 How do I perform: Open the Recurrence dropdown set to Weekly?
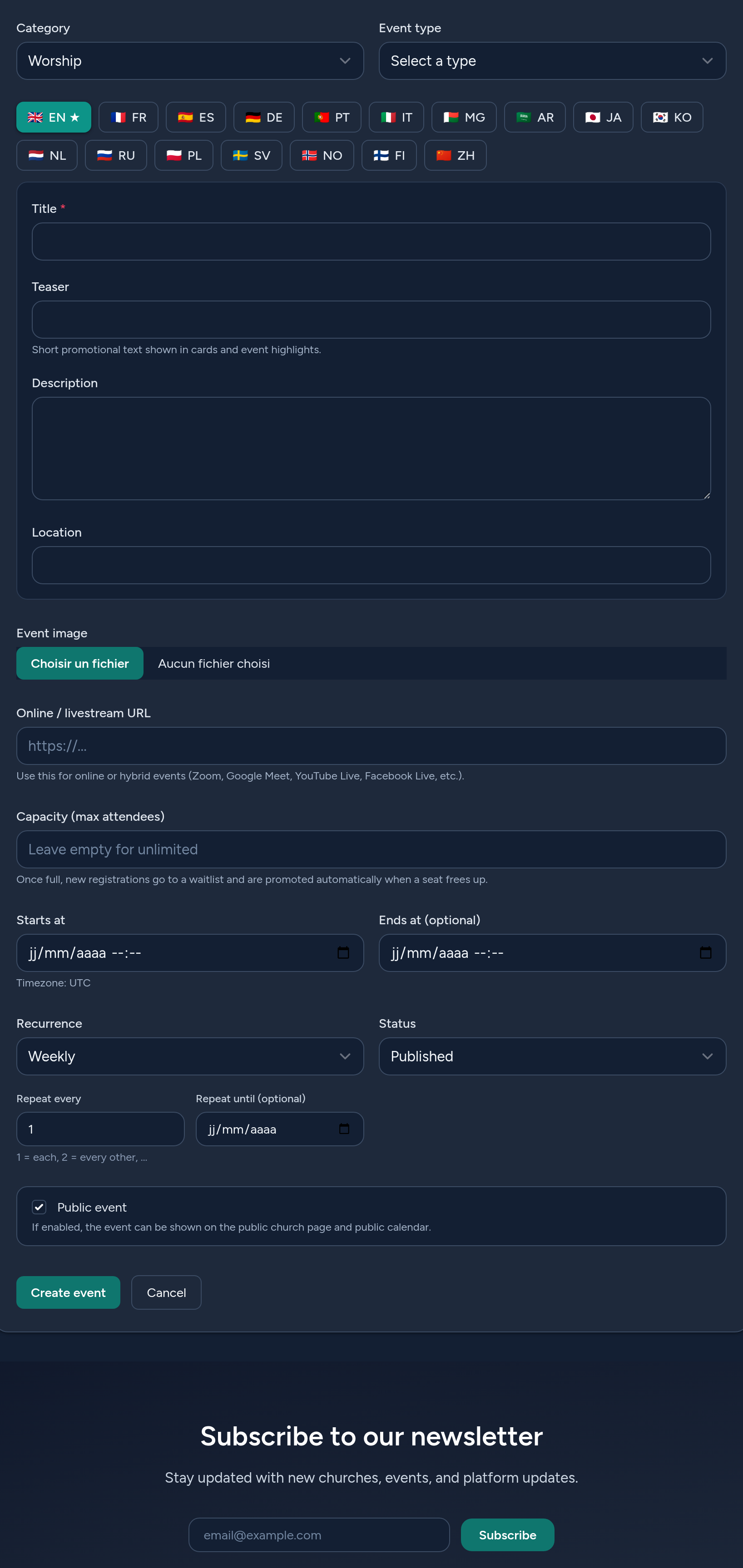(x=190, y=1056)
